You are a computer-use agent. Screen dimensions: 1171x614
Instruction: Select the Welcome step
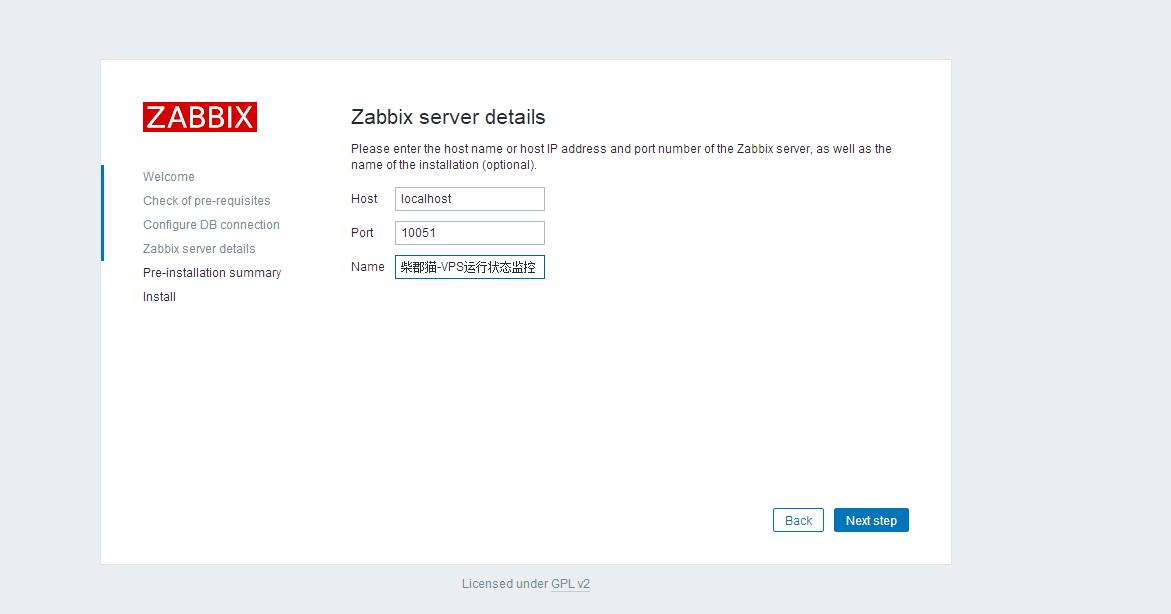169,177
